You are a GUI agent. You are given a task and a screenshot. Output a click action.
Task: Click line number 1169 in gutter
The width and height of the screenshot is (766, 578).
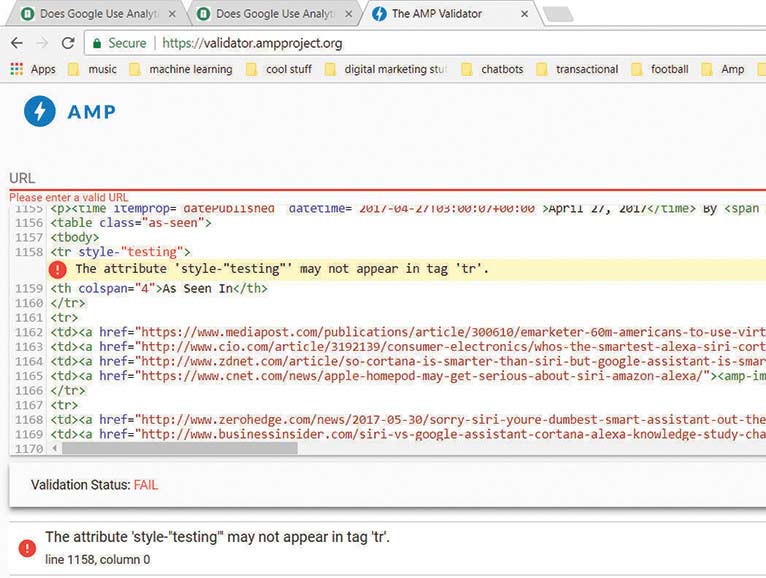[29, 434]
